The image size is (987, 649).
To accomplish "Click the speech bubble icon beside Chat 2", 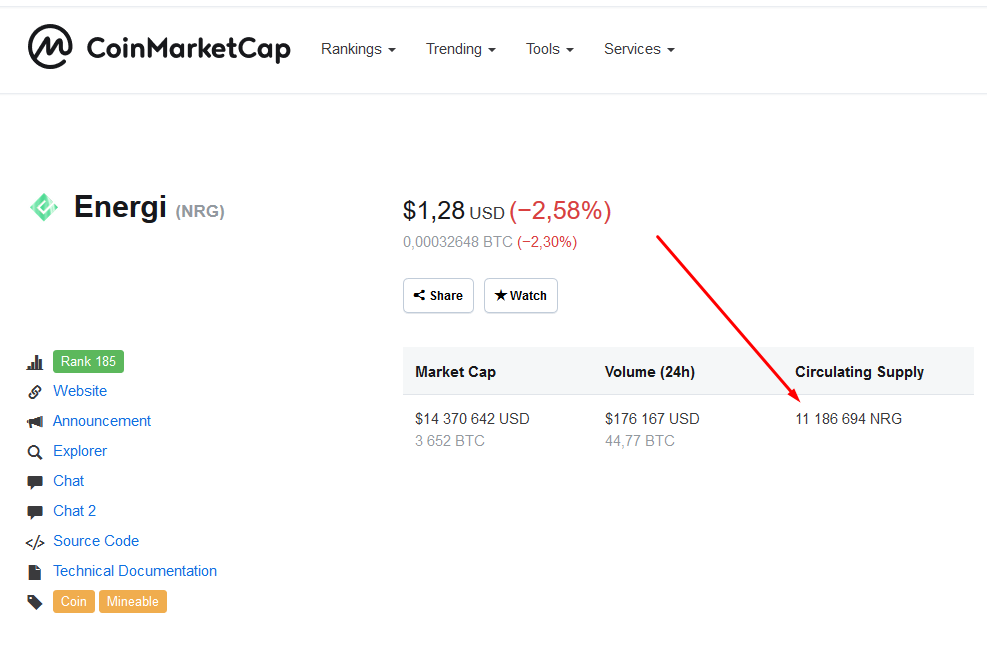I will (x=35, y=512).
